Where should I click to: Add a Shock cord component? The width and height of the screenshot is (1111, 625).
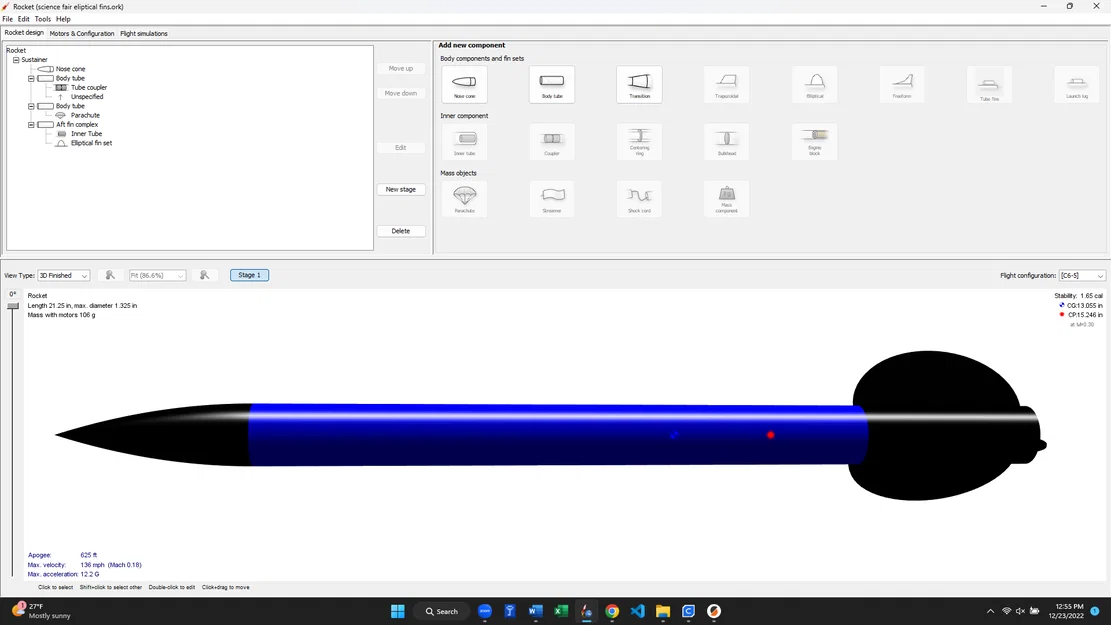pos(639,198)
